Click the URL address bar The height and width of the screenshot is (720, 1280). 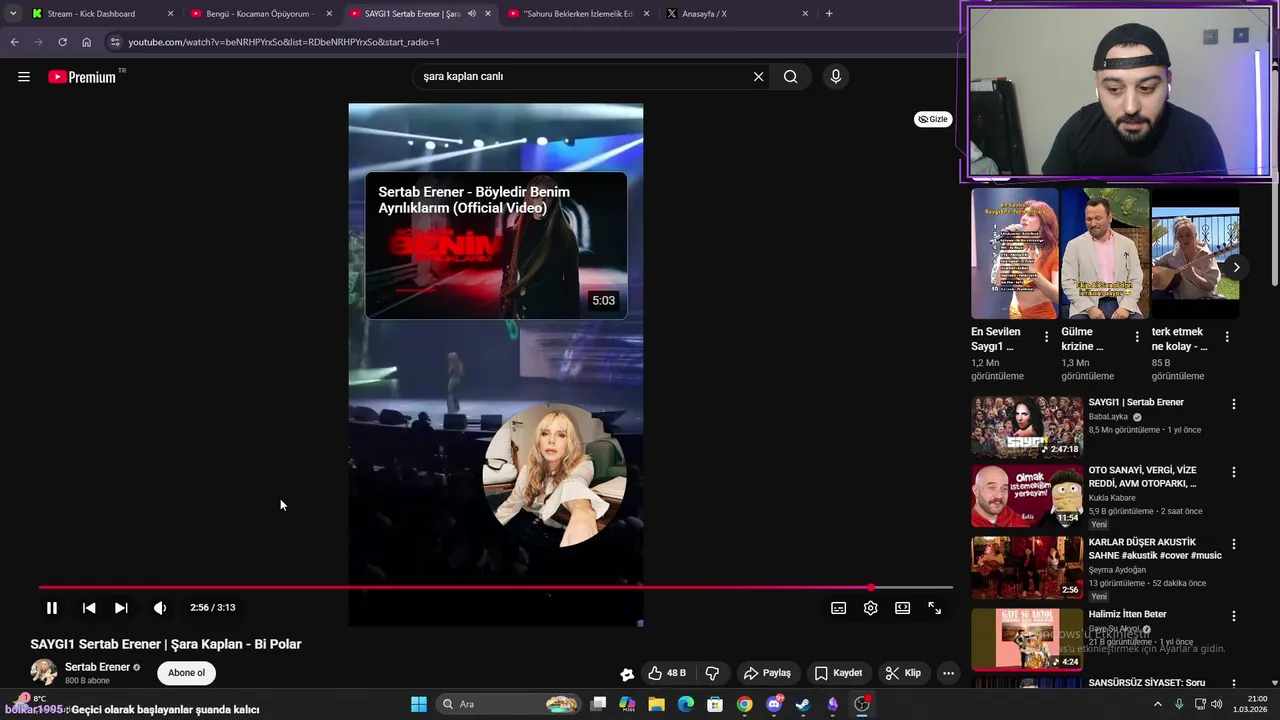(530, 42)
